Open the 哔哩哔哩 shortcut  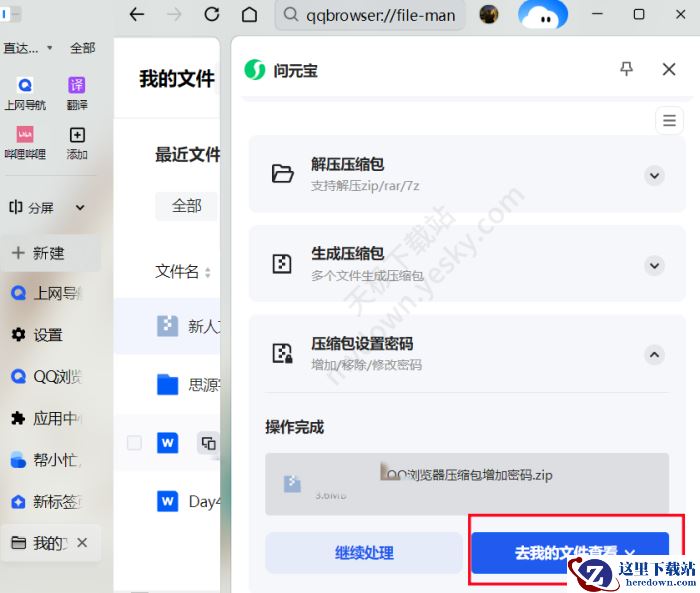tap(25, 143)
